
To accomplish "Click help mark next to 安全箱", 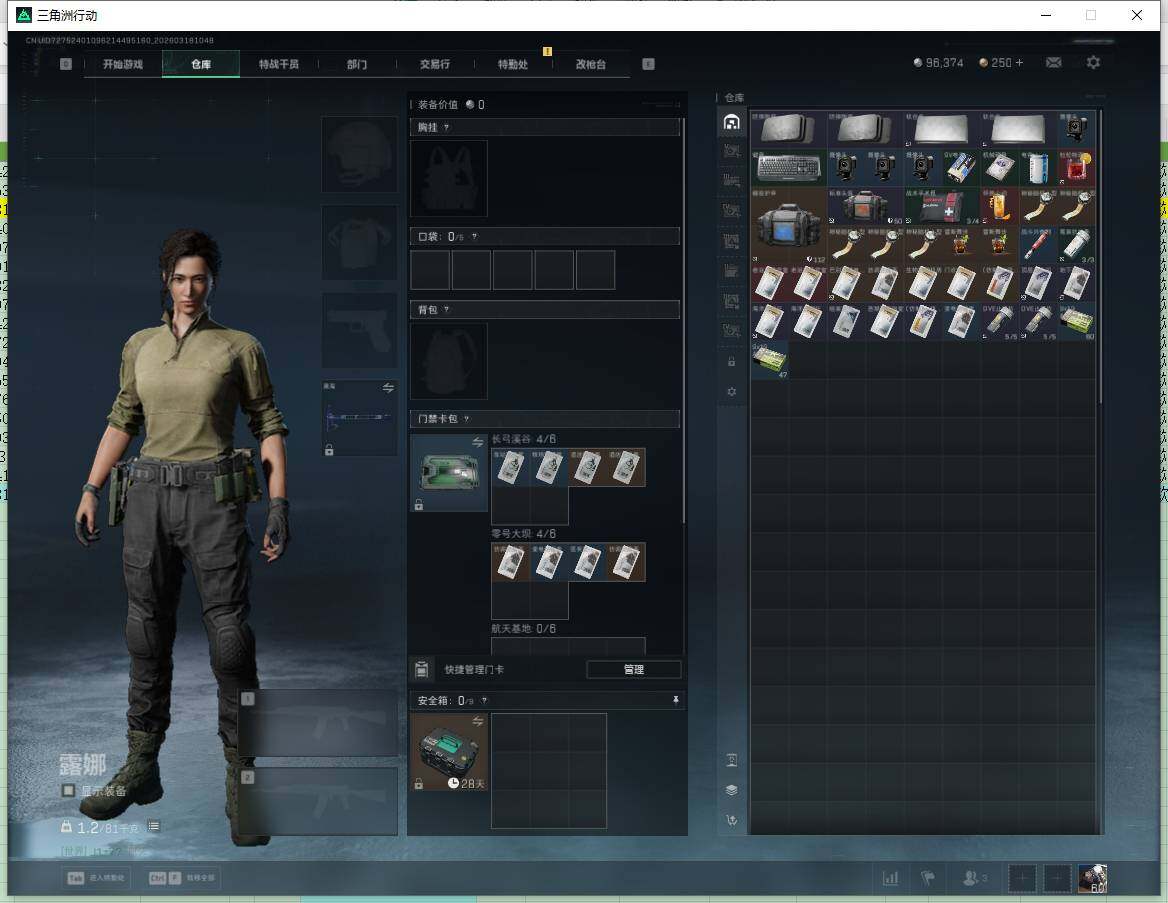I will (484, 700).
